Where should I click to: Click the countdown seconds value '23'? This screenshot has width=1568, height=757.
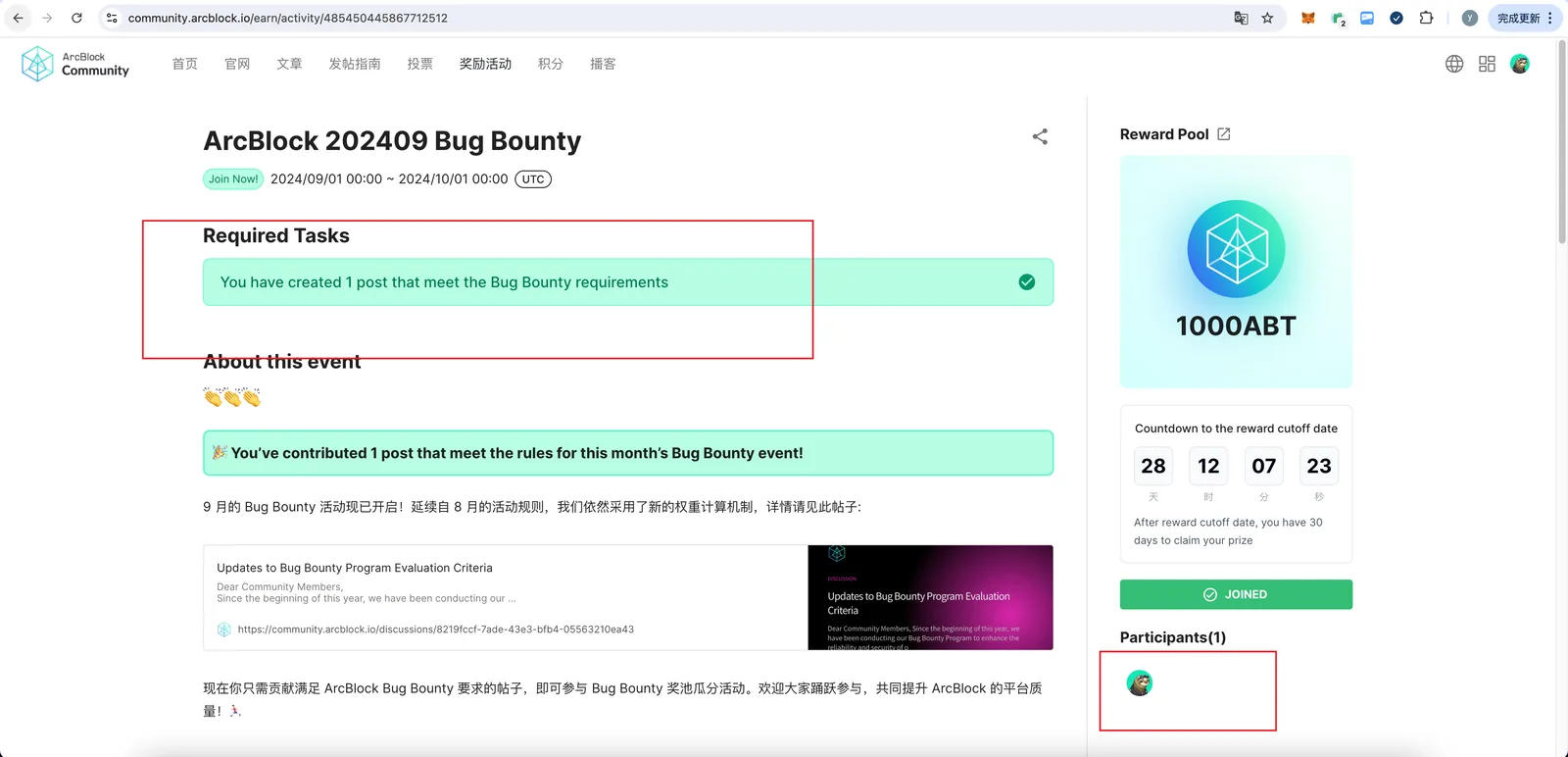[1319, 466]
